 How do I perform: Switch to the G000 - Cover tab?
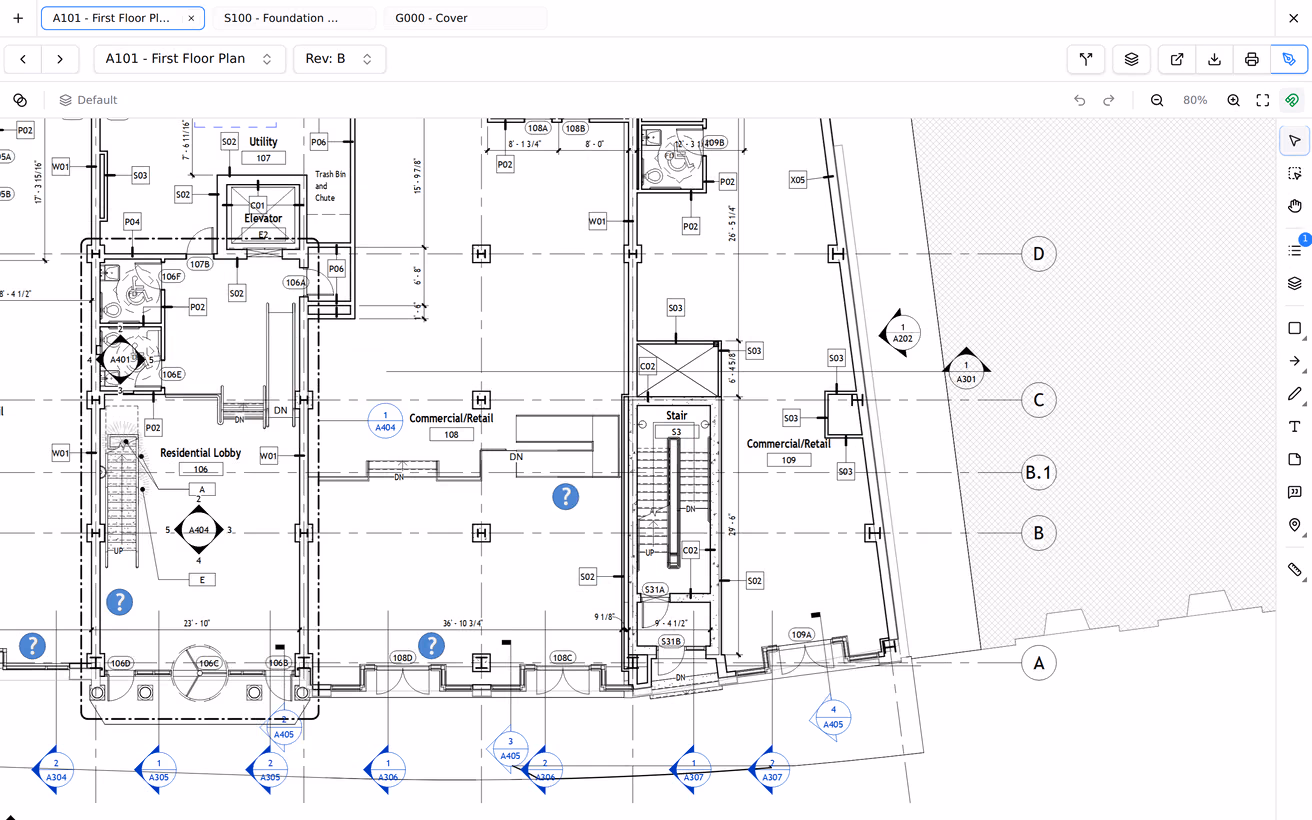coord(465,18)
